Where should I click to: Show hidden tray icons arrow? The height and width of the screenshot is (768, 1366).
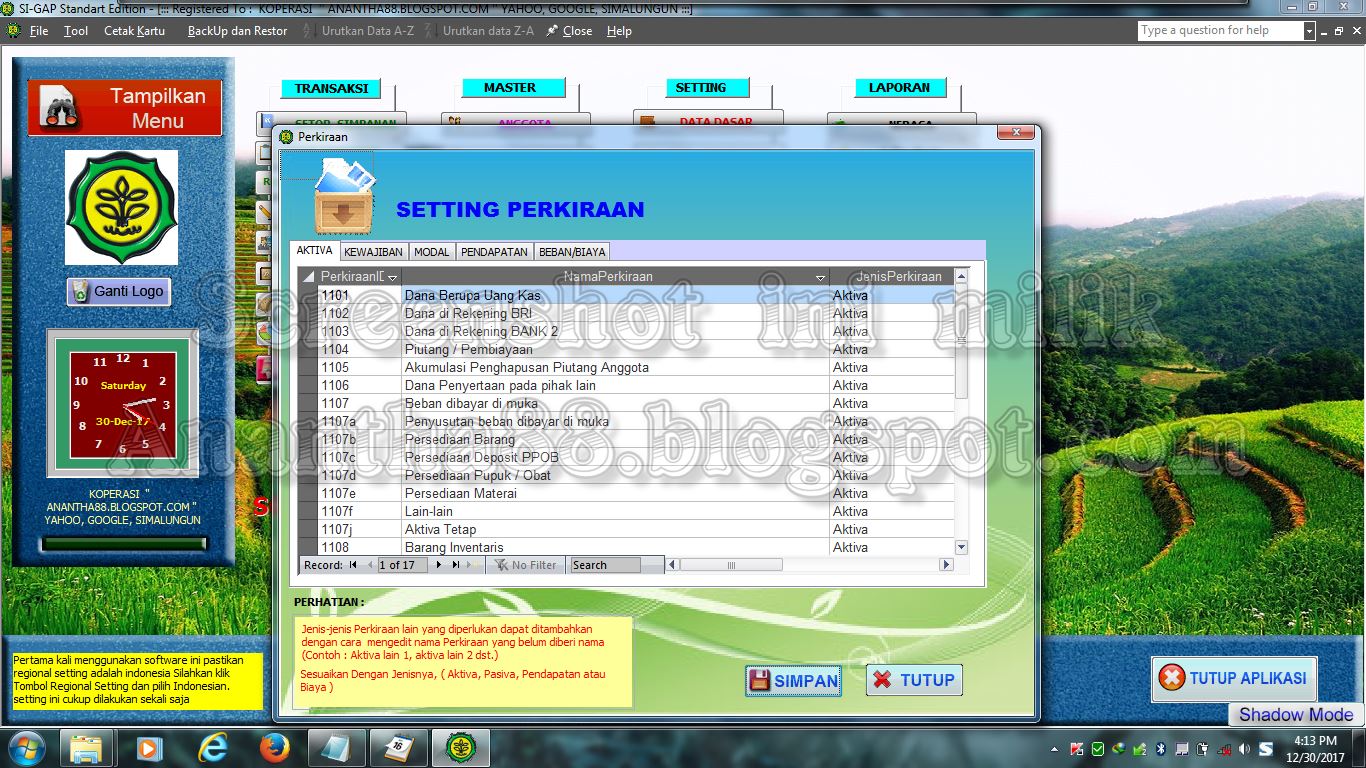(x=1055, y=749)
